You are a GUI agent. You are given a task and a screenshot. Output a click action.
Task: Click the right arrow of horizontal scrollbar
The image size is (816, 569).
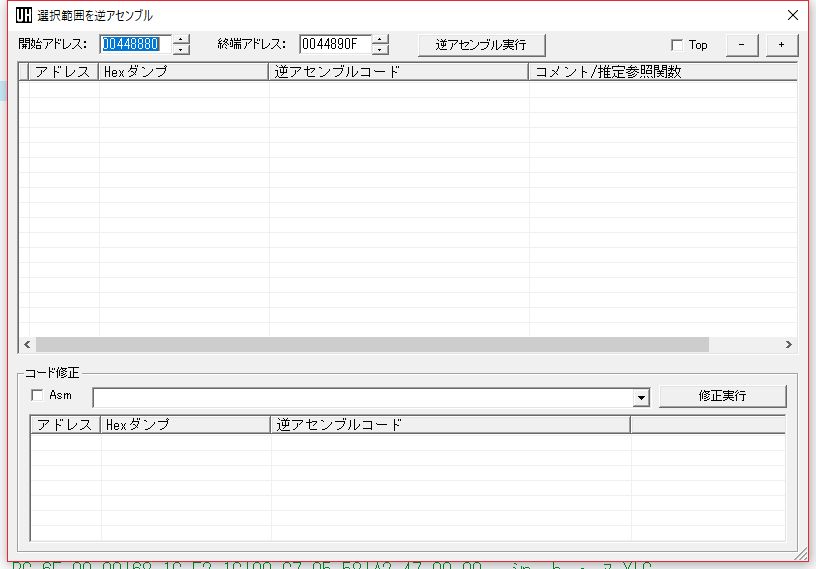click(x=788, y=344)
